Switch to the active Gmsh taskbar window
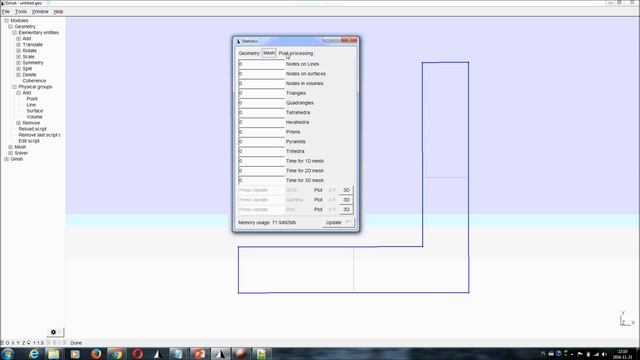640x360 pixels. point(220,353)
